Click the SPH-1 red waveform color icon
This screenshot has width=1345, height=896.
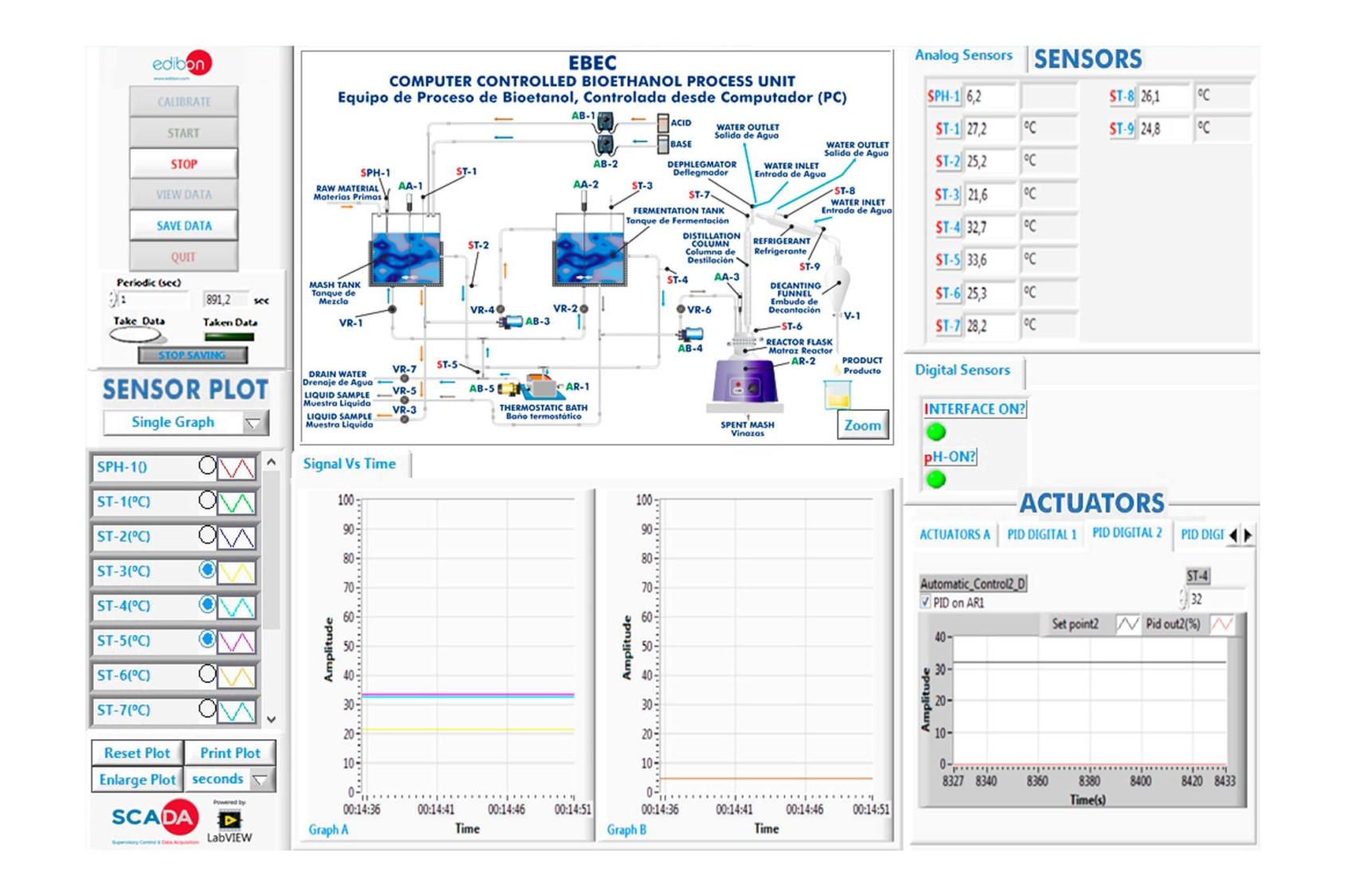237,468
